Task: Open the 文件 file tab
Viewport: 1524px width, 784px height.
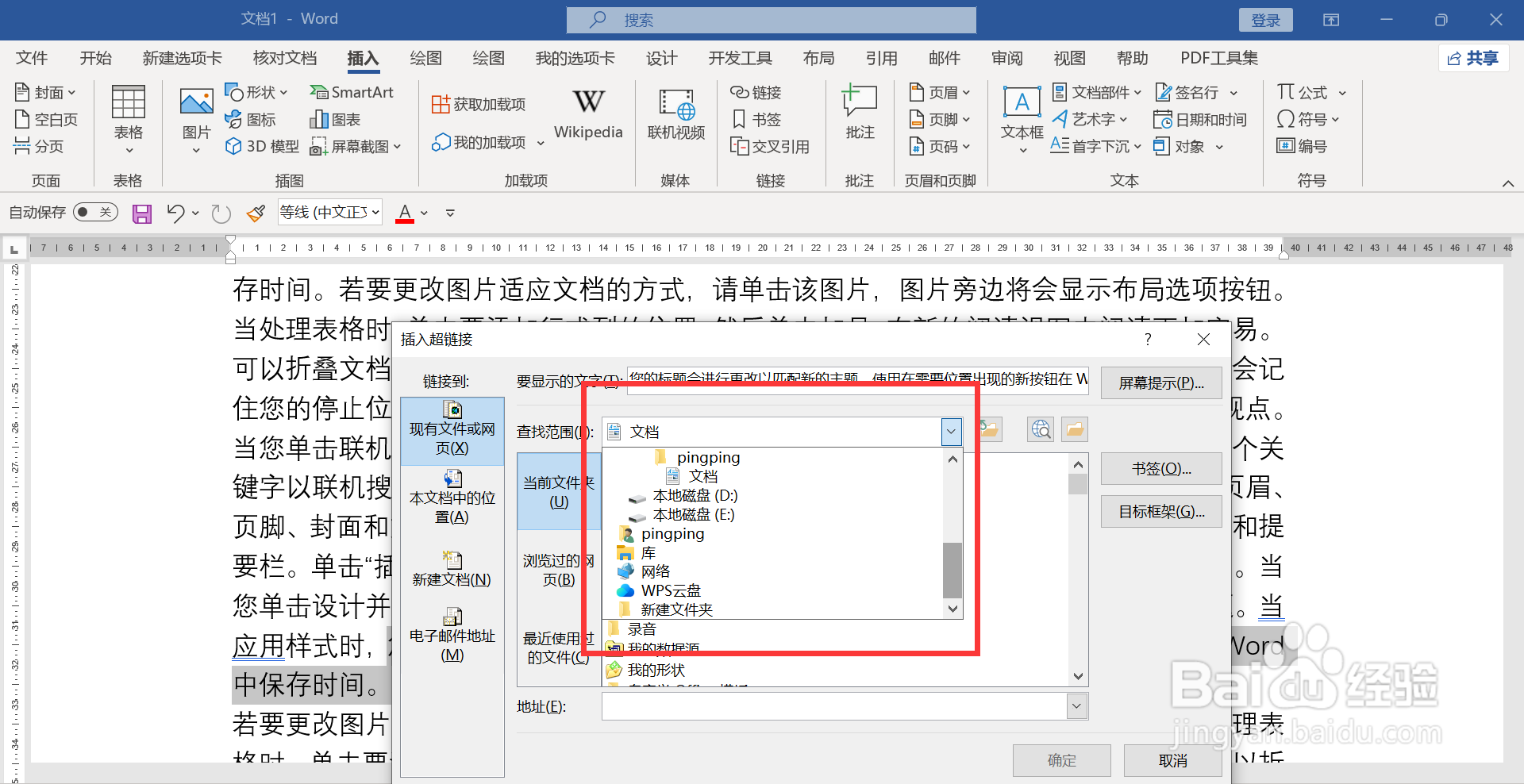Action: click(32, 58)
